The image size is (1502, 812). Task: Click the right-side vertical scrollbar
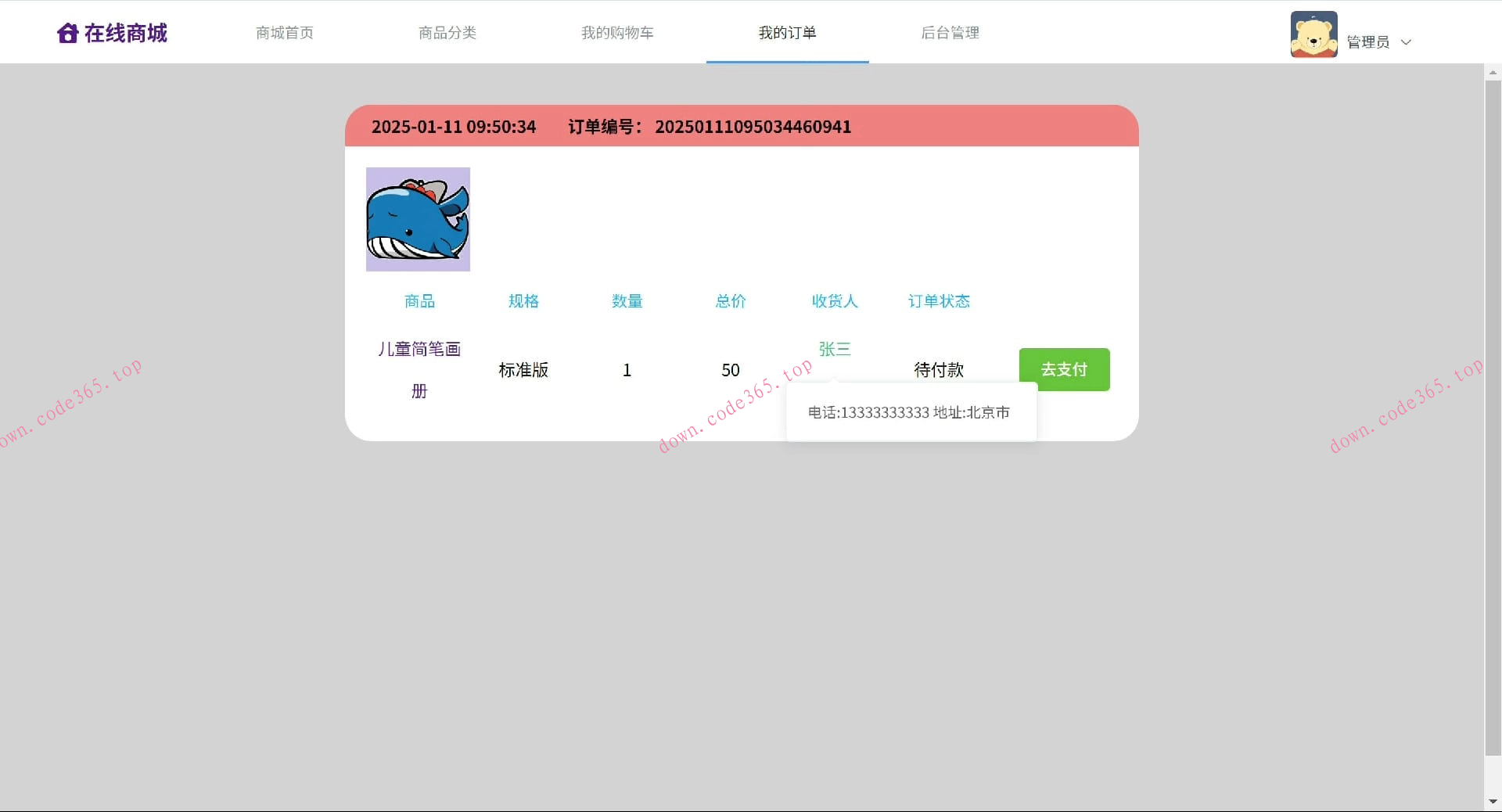click(1494, 391)
